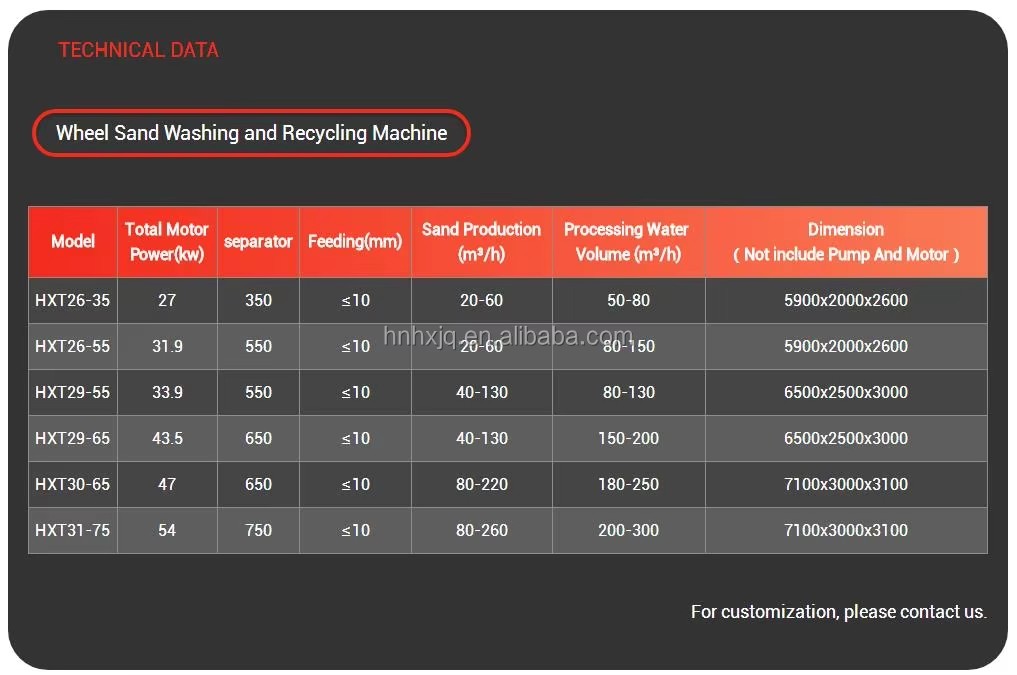Click motor power value 27
Screen dimensions: 1017x675
point(167,300)
